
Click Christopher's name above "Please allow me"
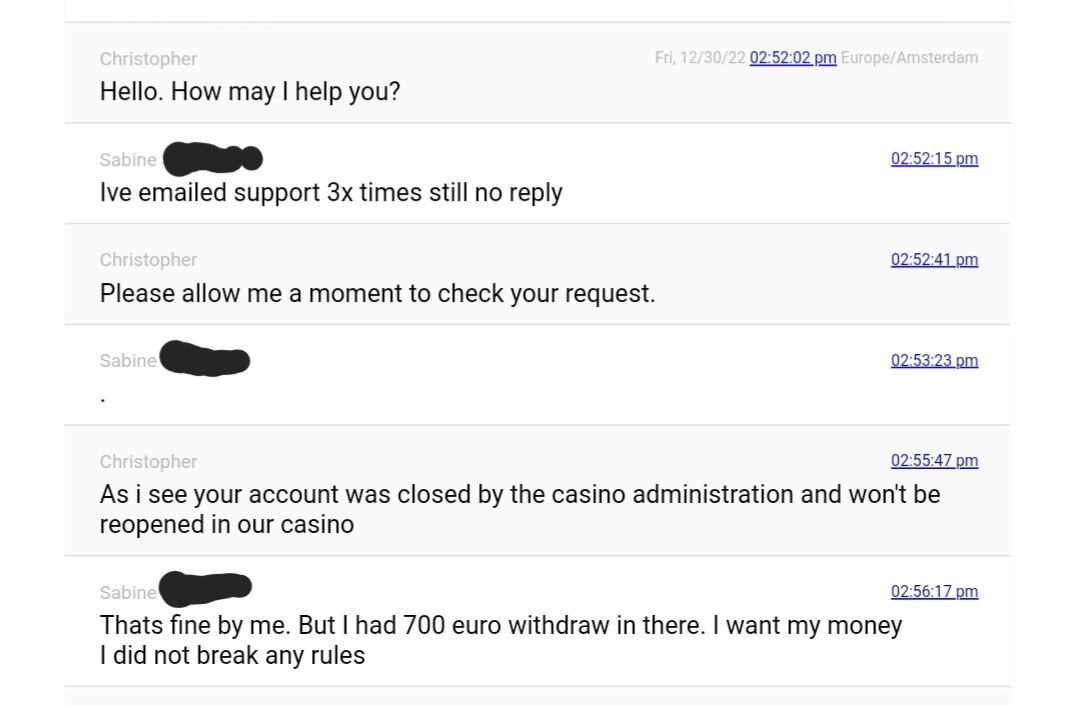pyautogui.click(x=148, y=260)
